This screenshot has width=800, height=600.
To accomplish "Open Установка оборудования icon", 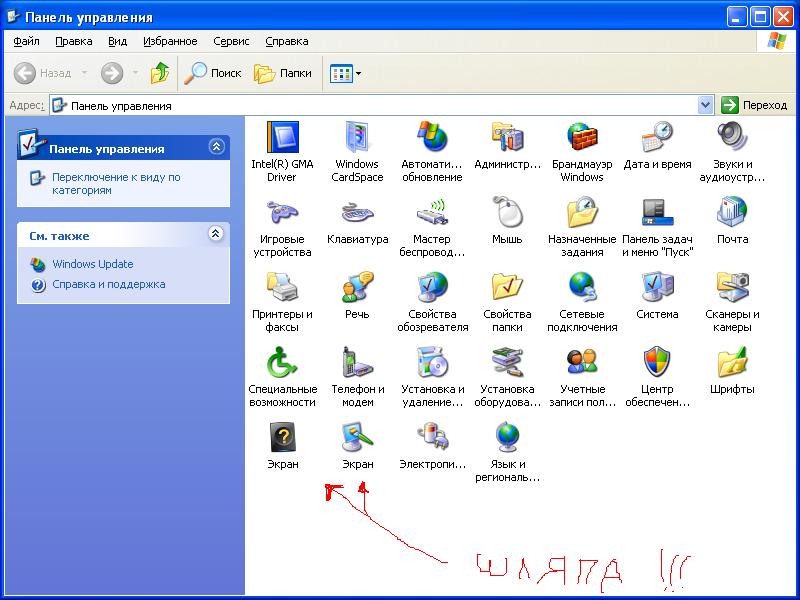I will pos(507,363).
